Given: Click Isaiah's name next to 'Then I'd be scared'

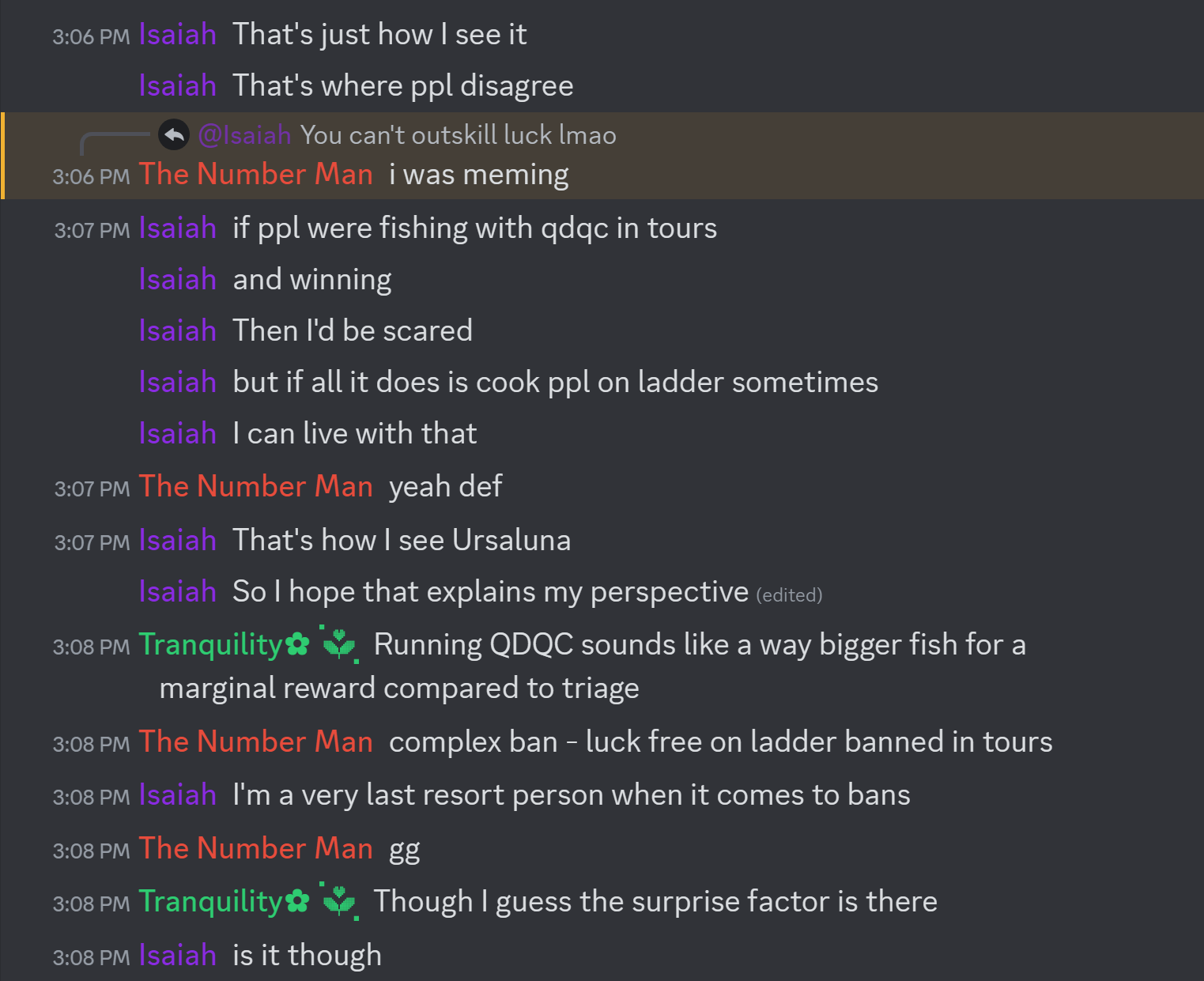Looking at the screenshot, I should (177, 330).
